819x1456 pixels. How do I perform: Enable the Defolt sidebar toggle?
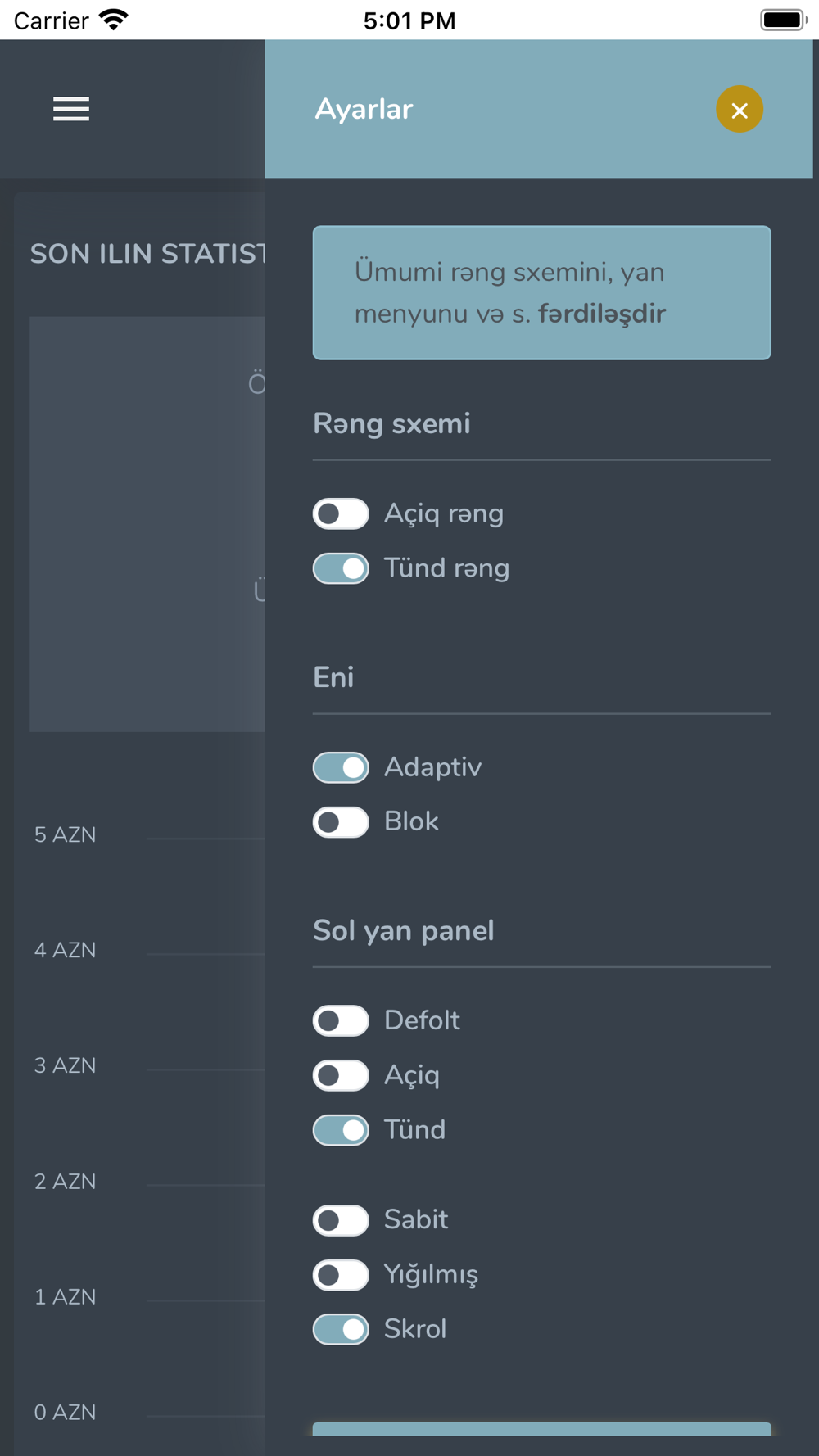[341, 1021]
